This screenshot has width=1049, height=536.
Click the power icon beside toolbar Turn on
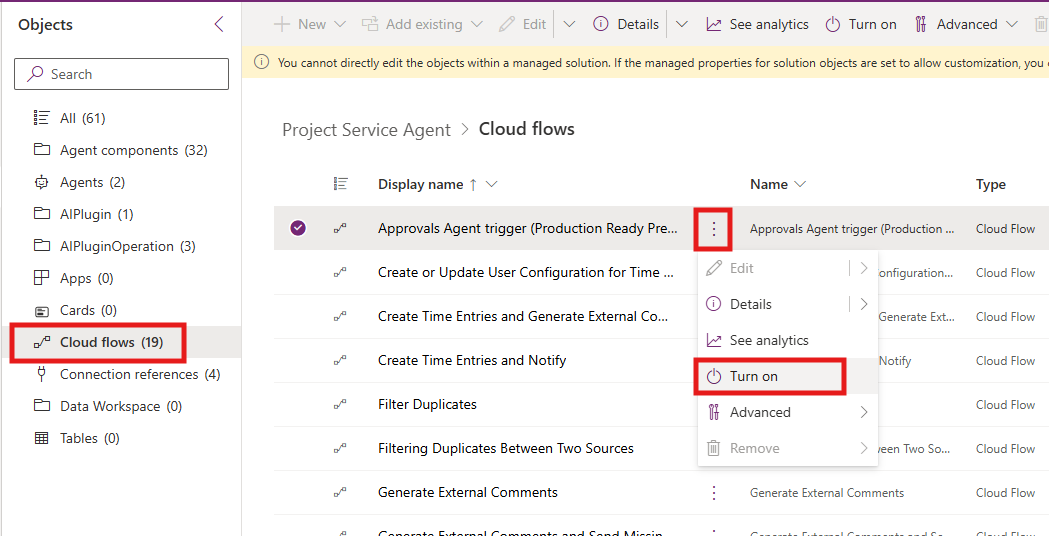click(832, 25)
